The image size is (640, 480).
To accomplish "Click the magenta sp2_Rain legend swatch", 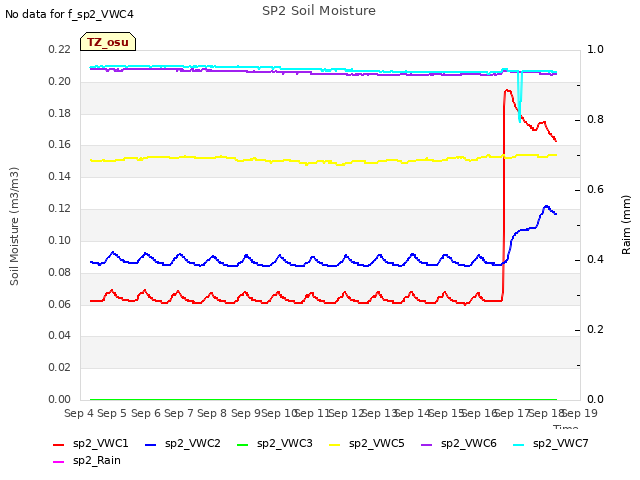I will coord(59,462).
